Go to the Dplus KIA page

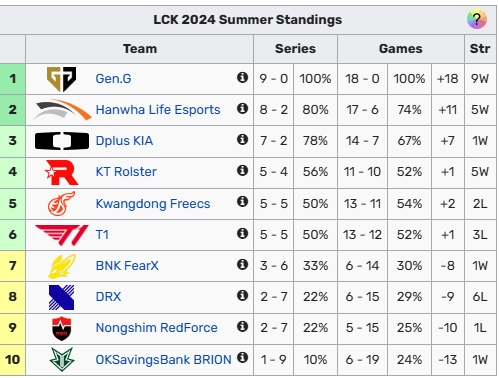coord(124,141)
